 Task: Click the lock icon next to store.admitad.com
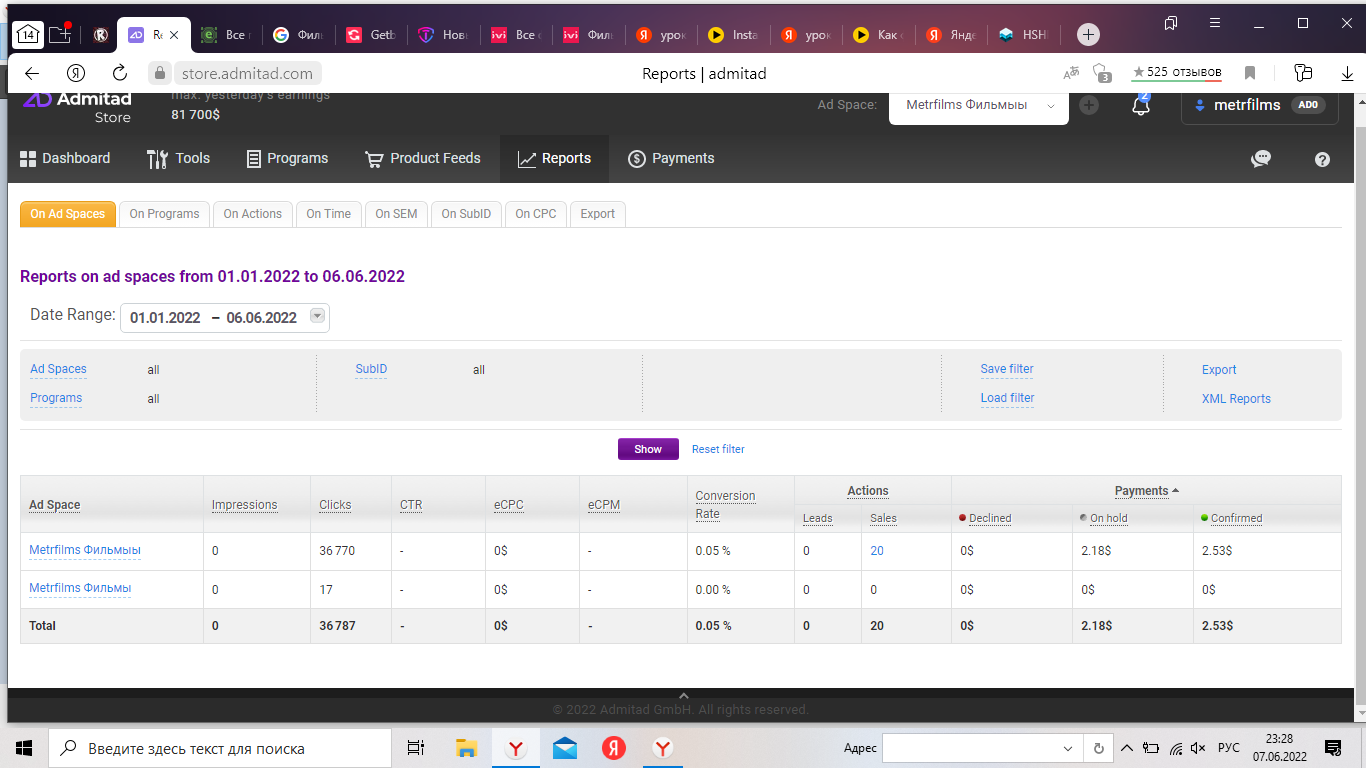point(159,73)
